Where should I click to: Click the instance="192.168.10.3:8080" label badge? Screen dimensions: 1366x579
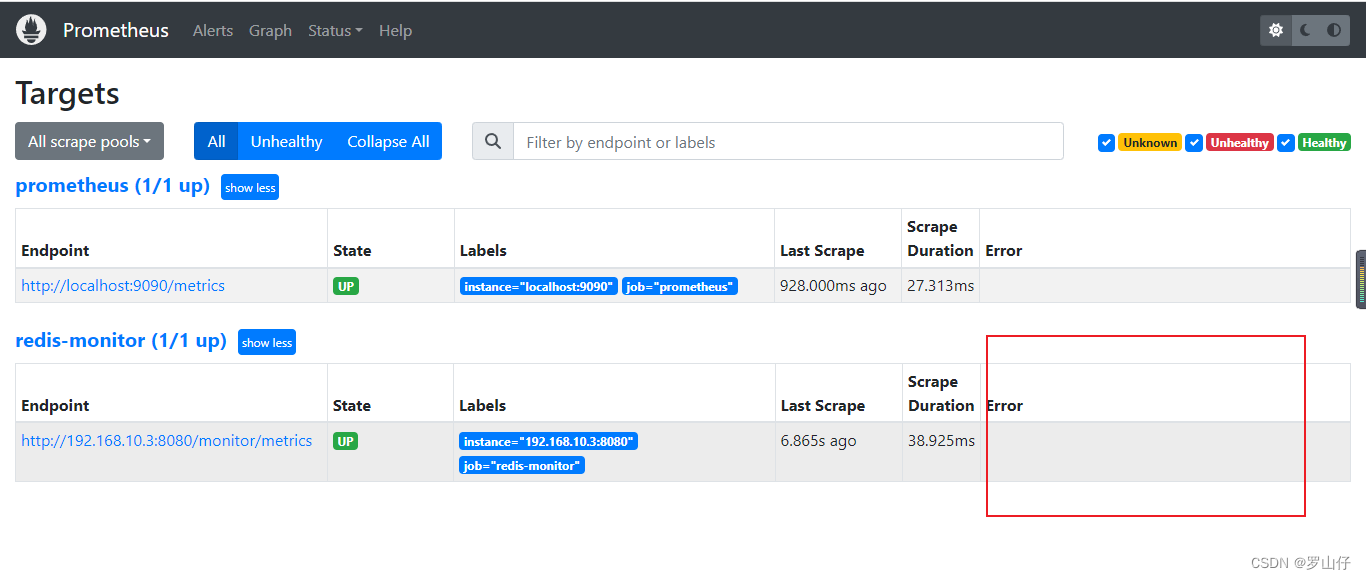coord(548,440)
